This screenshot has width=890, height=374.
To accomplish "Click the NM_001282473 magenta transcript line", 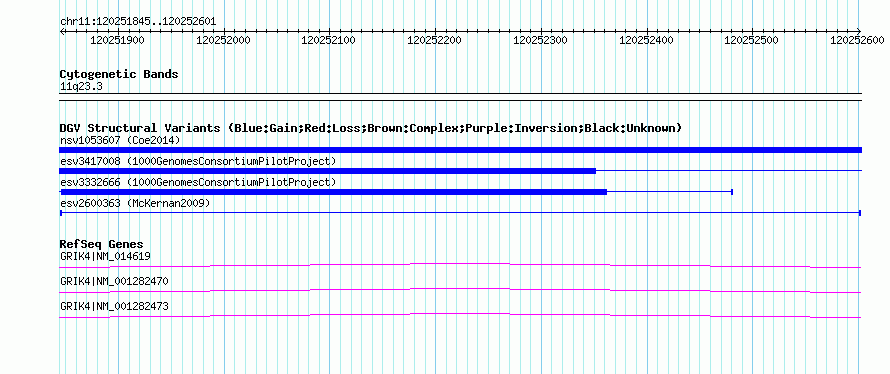I will (460, 316).
